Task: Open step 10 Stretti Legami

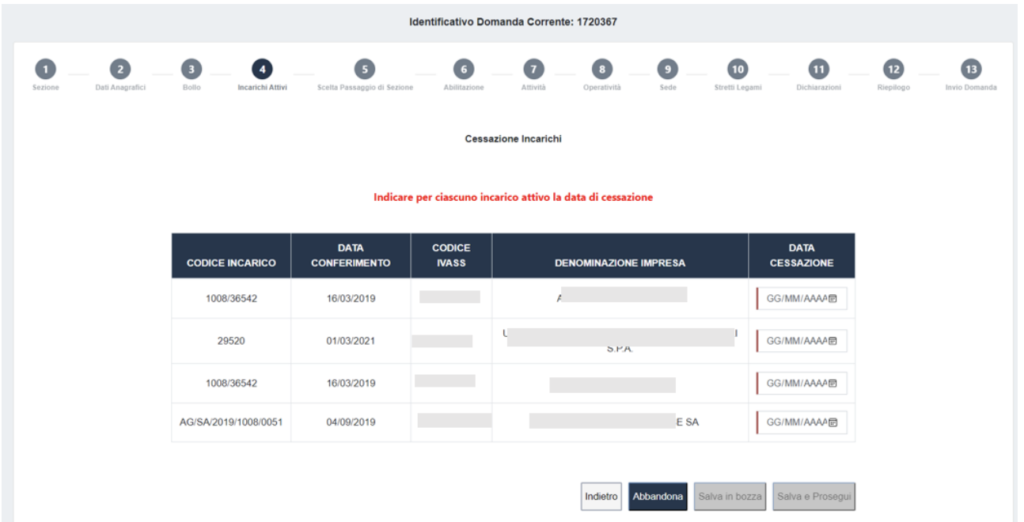Action: coord(737,69)
